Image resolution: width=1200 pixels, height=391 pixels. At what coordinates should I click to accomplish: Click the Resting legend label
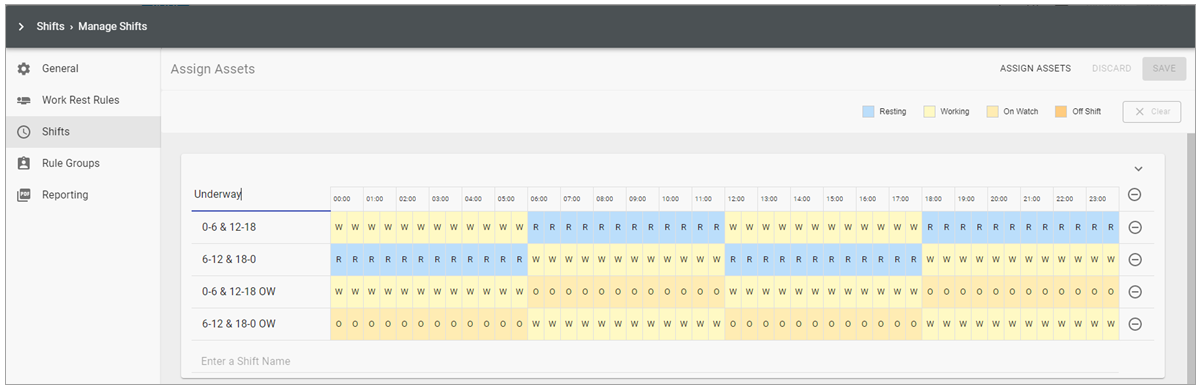pos(893,112)
